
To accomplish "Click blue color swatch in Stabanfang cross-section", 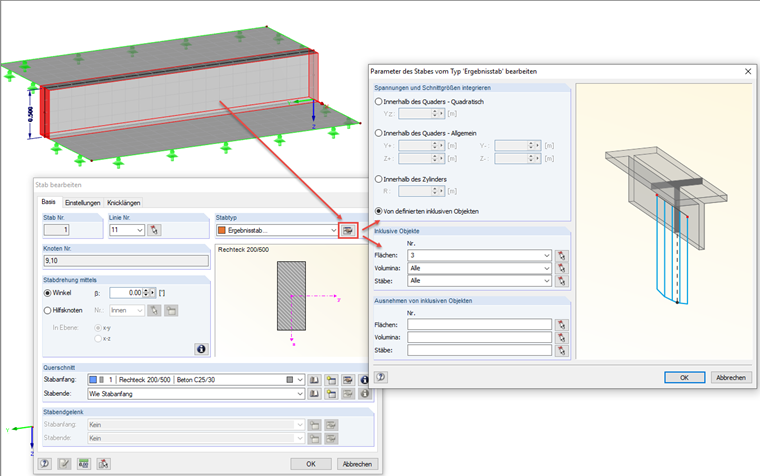I will click(93, 380).
